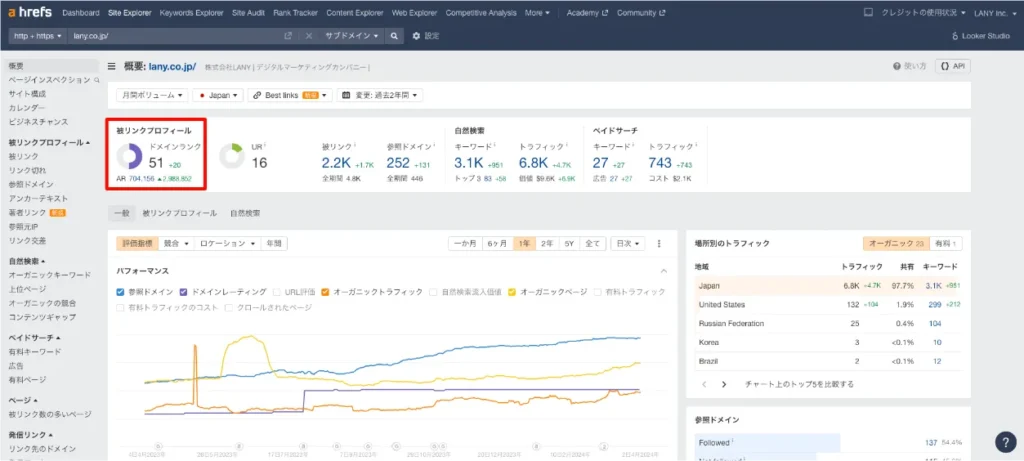Select 全て time range

593,244
